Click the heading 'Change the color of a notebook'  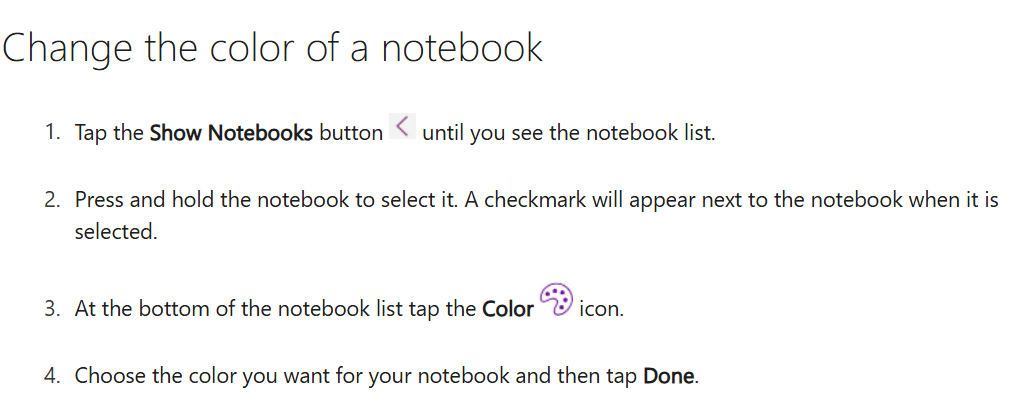pyautogui.click(x=272, y=48)
